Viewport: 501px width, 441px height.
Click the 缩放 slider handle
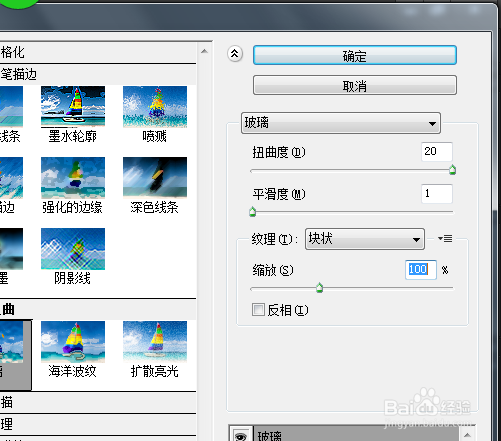click(x=319, y=287)
